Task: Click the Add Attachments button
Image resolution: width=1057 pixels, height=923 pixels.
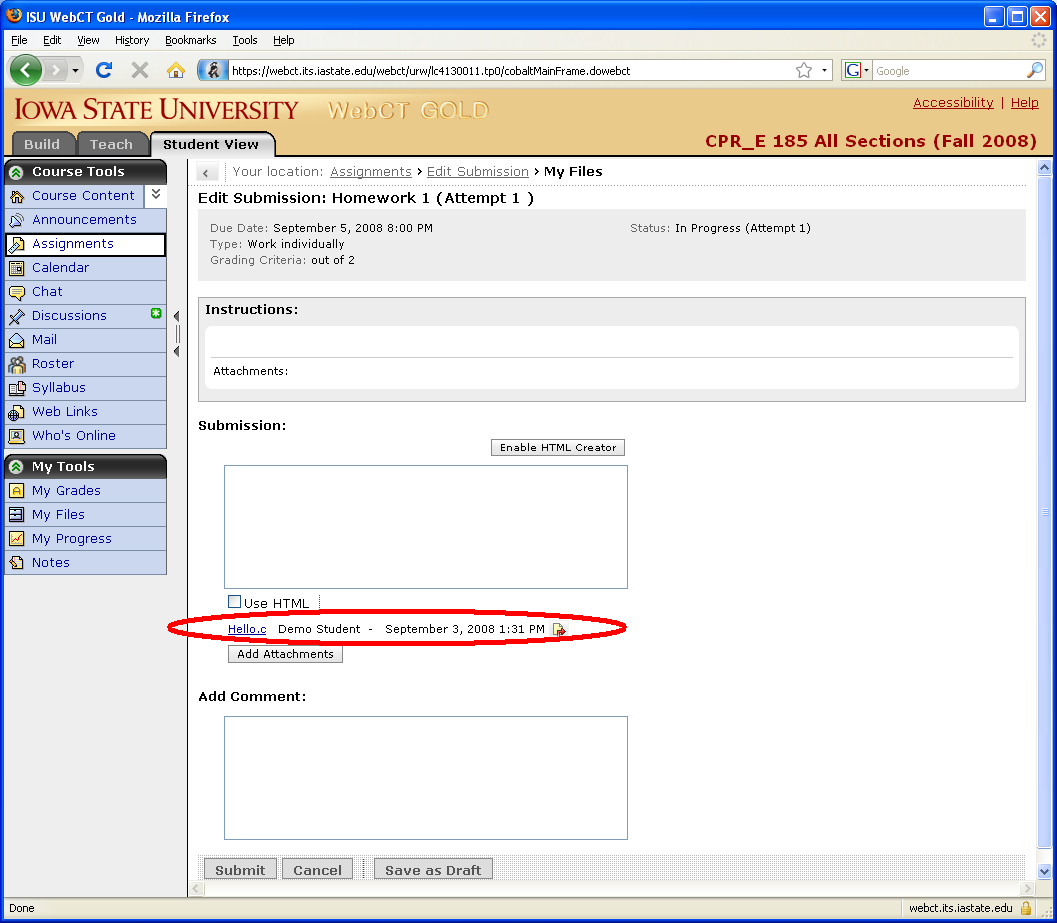Action: pyautogui.click(x=285, y=654)
